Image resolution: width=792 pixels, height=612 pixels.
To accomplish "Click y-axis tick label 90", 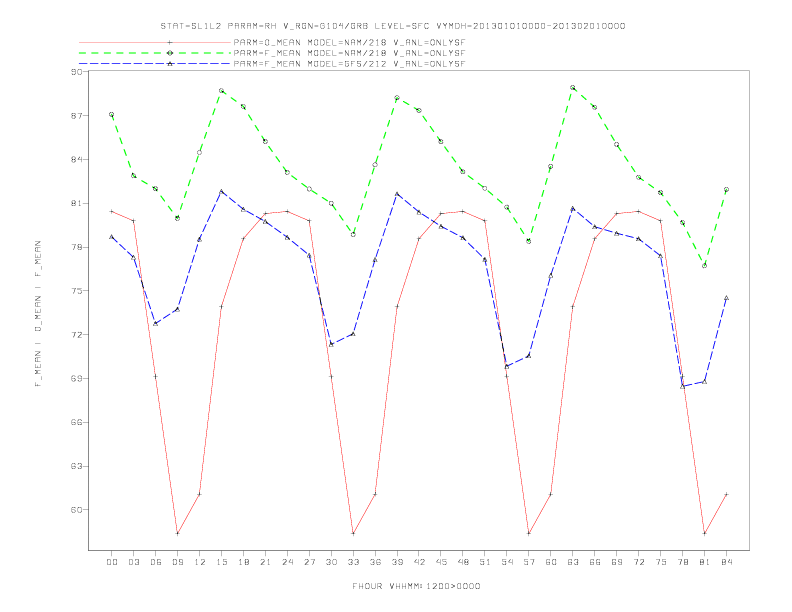I will click(x=76, y=72).
